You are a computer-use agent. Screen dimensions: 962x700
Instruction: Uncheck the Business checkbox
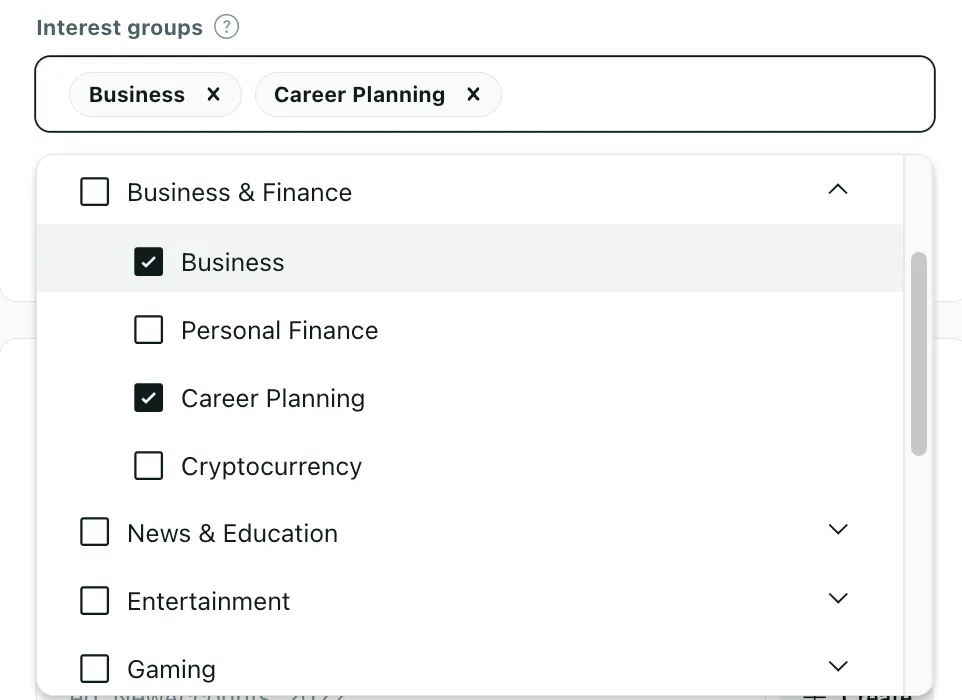click(148, 262)
